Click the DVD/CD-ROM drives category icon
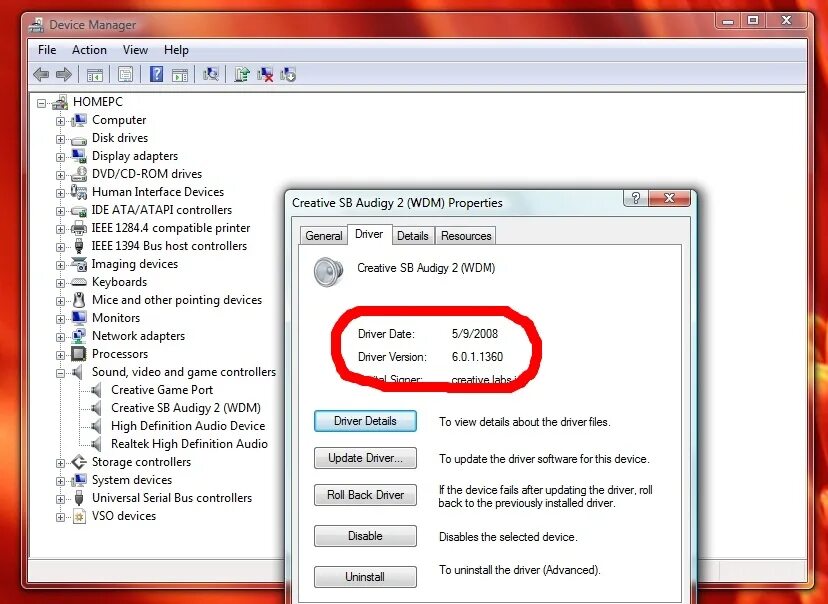The image size is (828, 604). point(79,174)
